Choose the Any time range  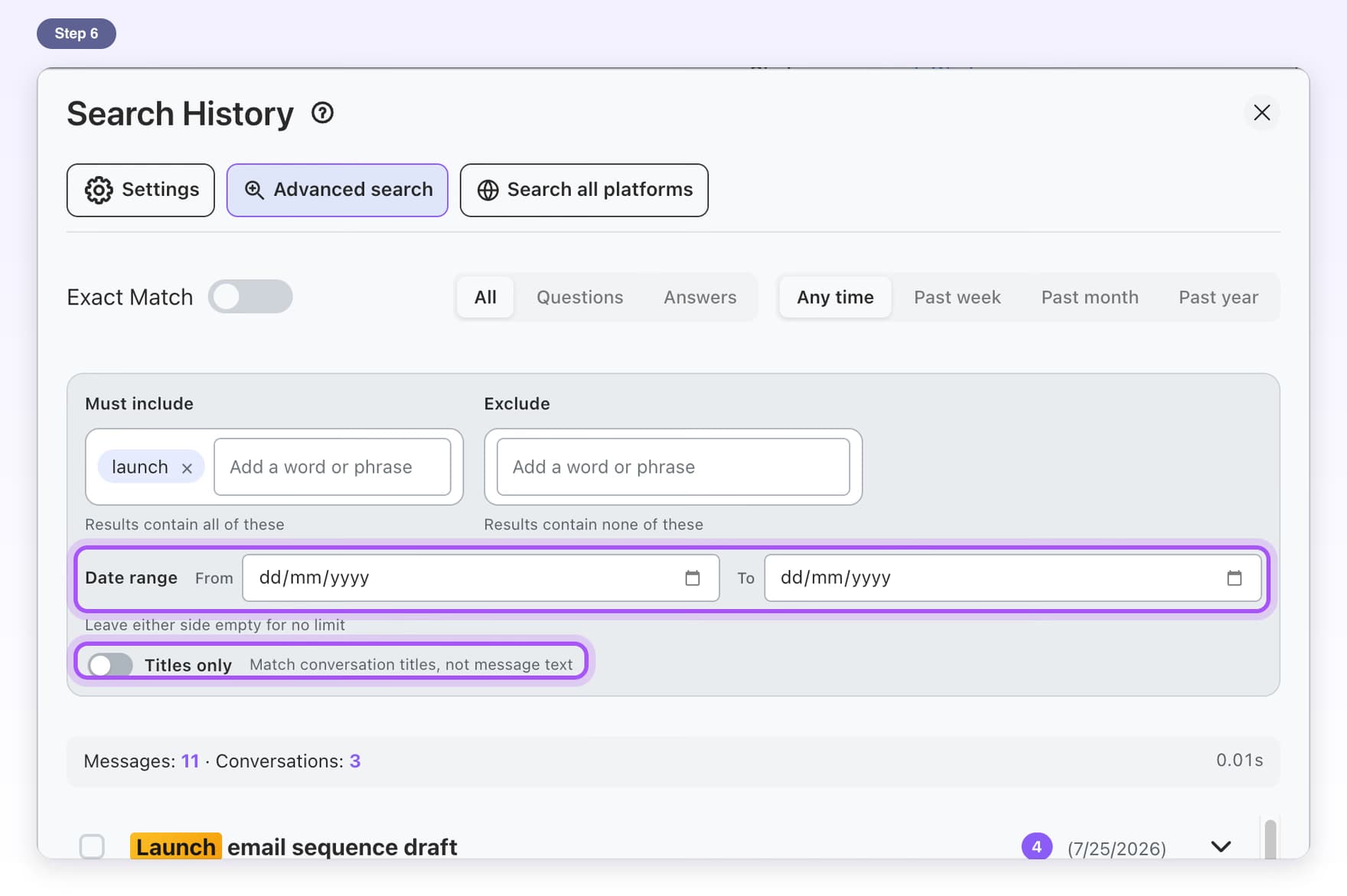(x=835, y=297)
